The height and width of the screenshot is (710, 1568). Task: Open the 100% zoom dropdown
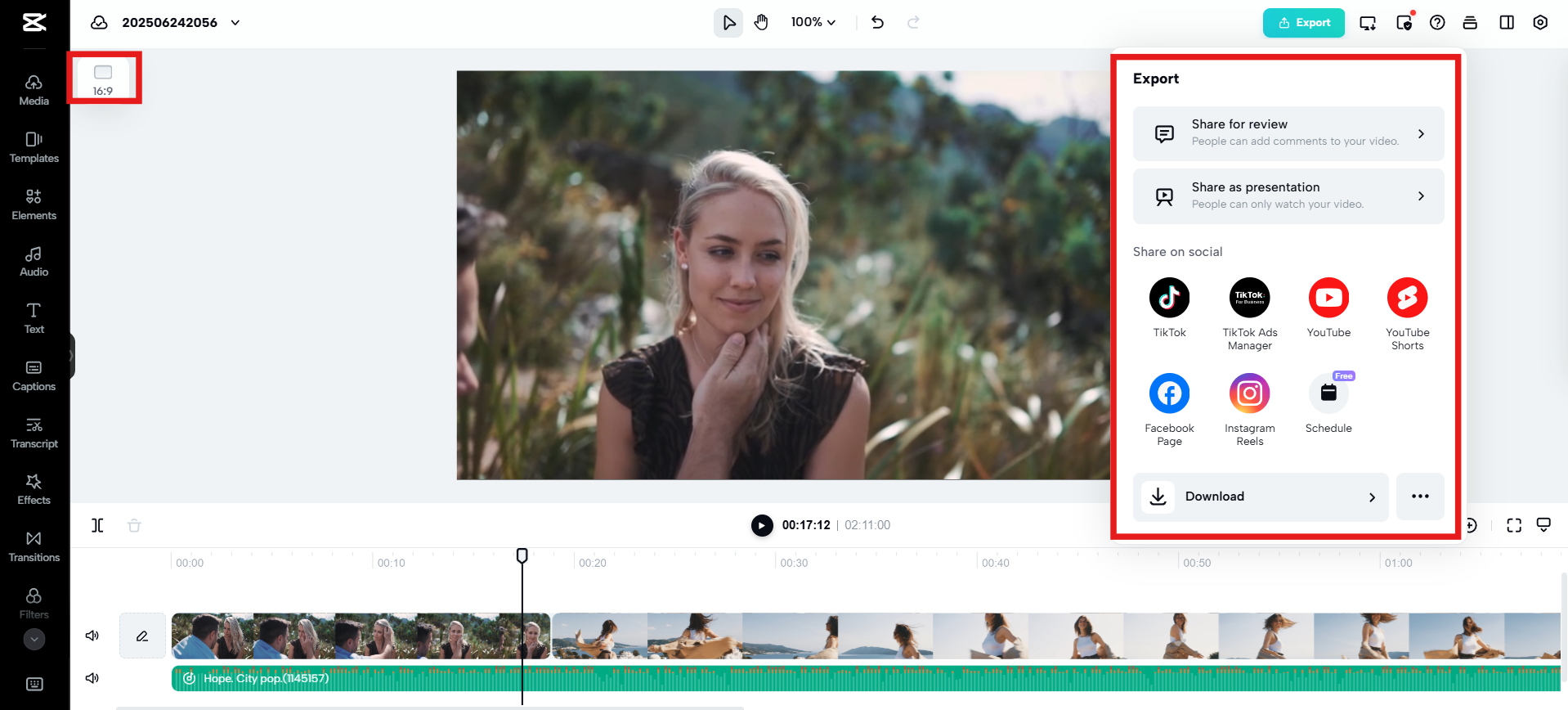pyautogui.click(x=813, y=22)
